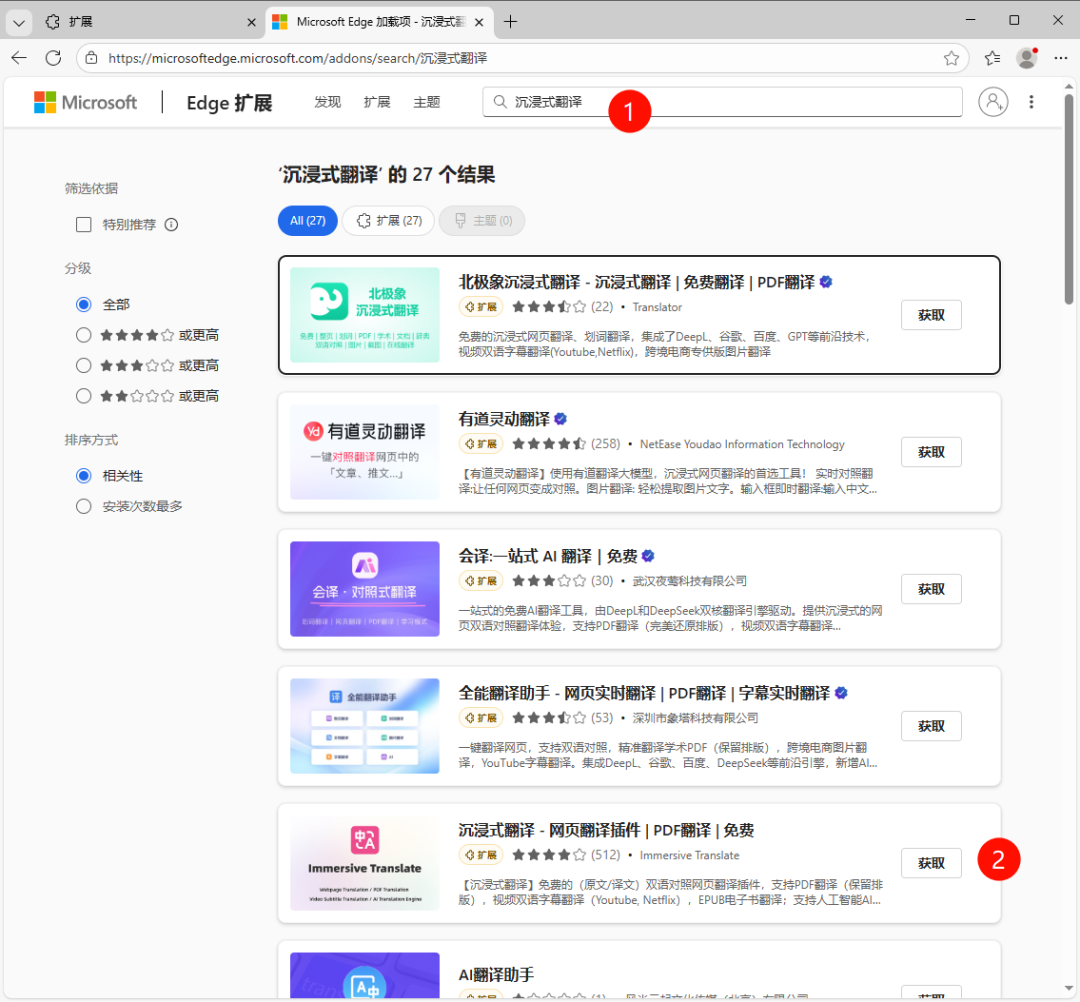1080x1002 pixels.
Task: Click the page refresh icon
Action: click(x=53, y=58)
